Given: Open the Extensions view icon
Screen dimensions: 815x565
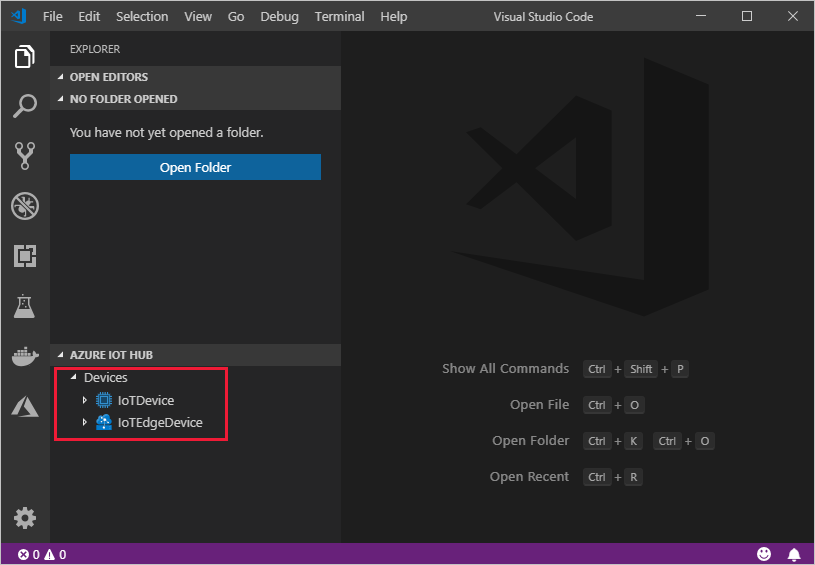Looking at the screenshot, I should [24, 256].
